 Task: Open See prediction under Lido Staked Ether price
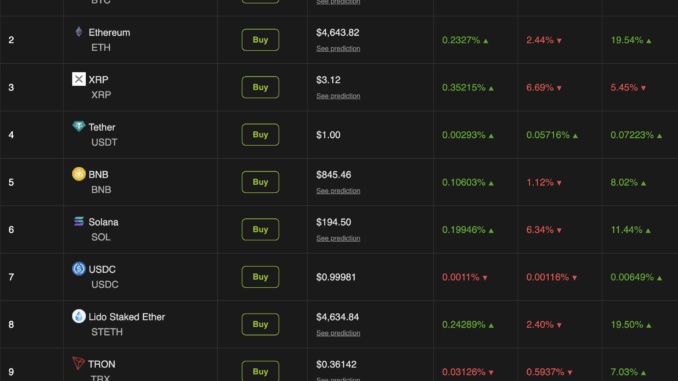click(x=338, y=333)
